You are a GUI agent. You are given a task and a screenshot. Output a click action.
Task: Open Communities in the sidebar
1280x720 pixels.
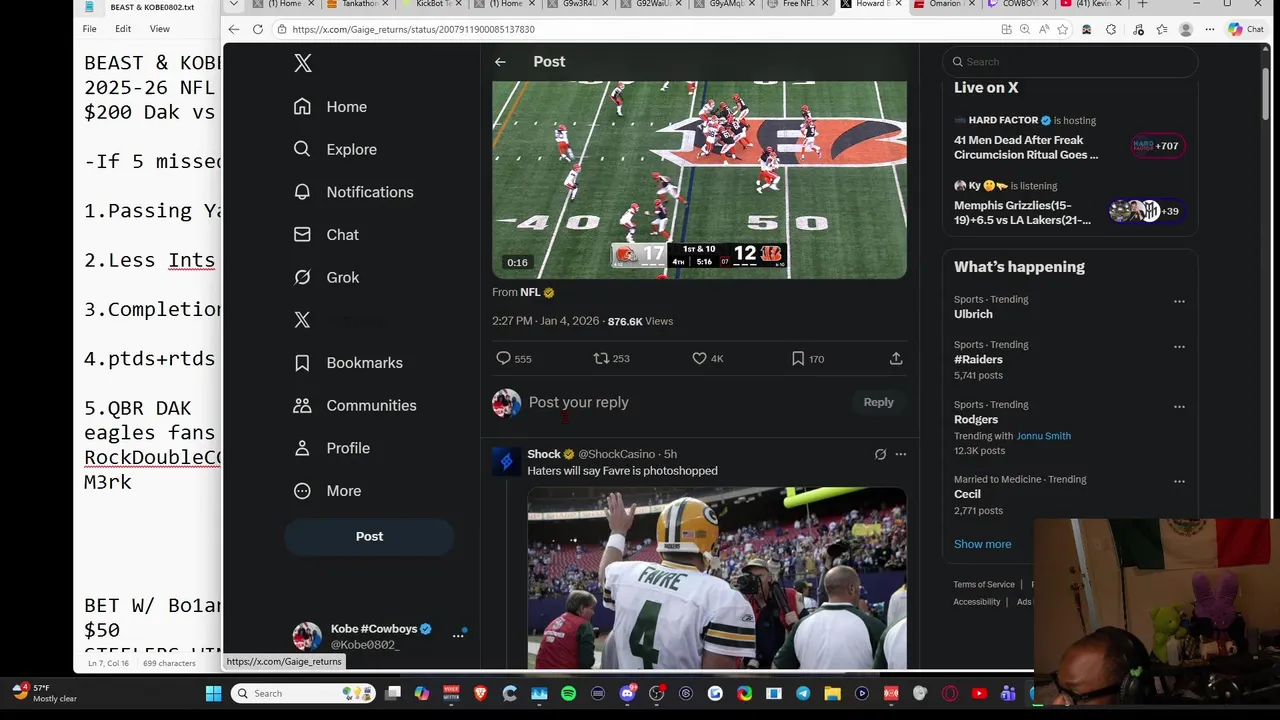pos(355,405)
